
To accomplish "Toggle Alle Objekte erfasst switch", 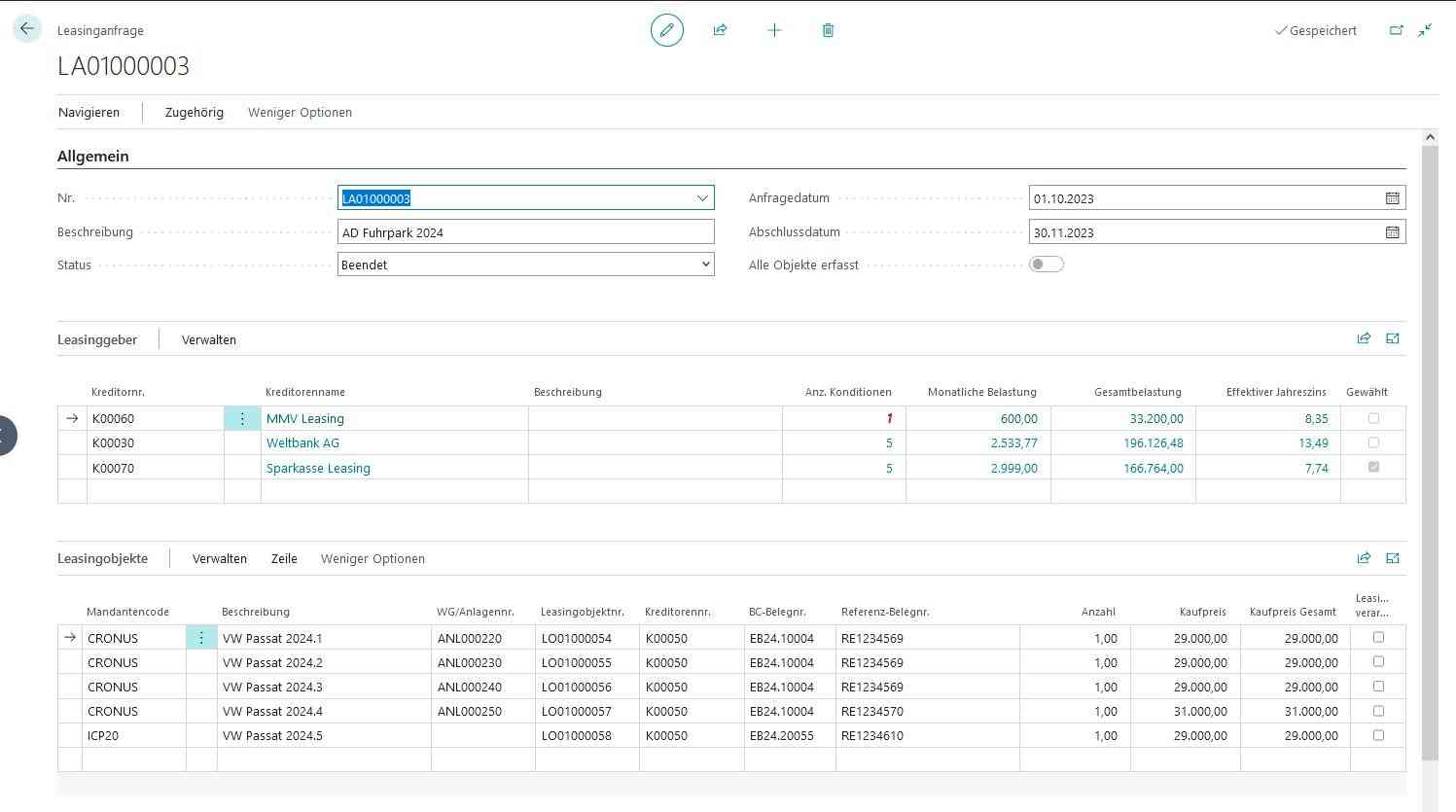I will click(x=1047, y=265).
